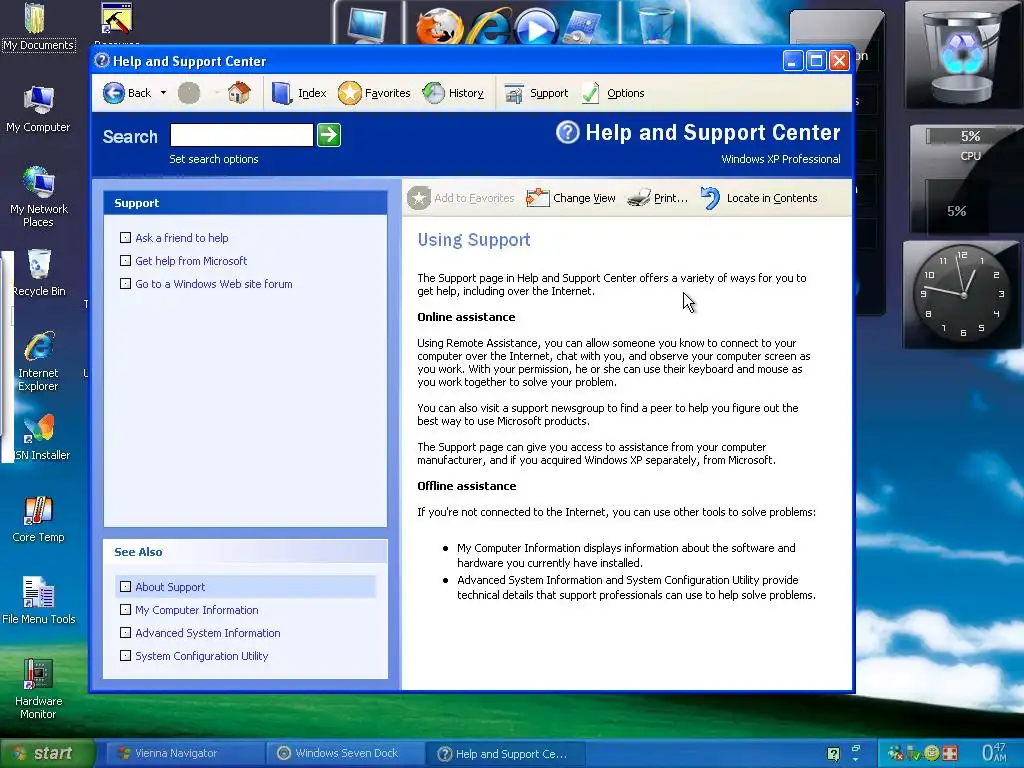Click the See Also panel header
Image resolution: width=1024 pixels, height=768 pixels.
(246, 552)
